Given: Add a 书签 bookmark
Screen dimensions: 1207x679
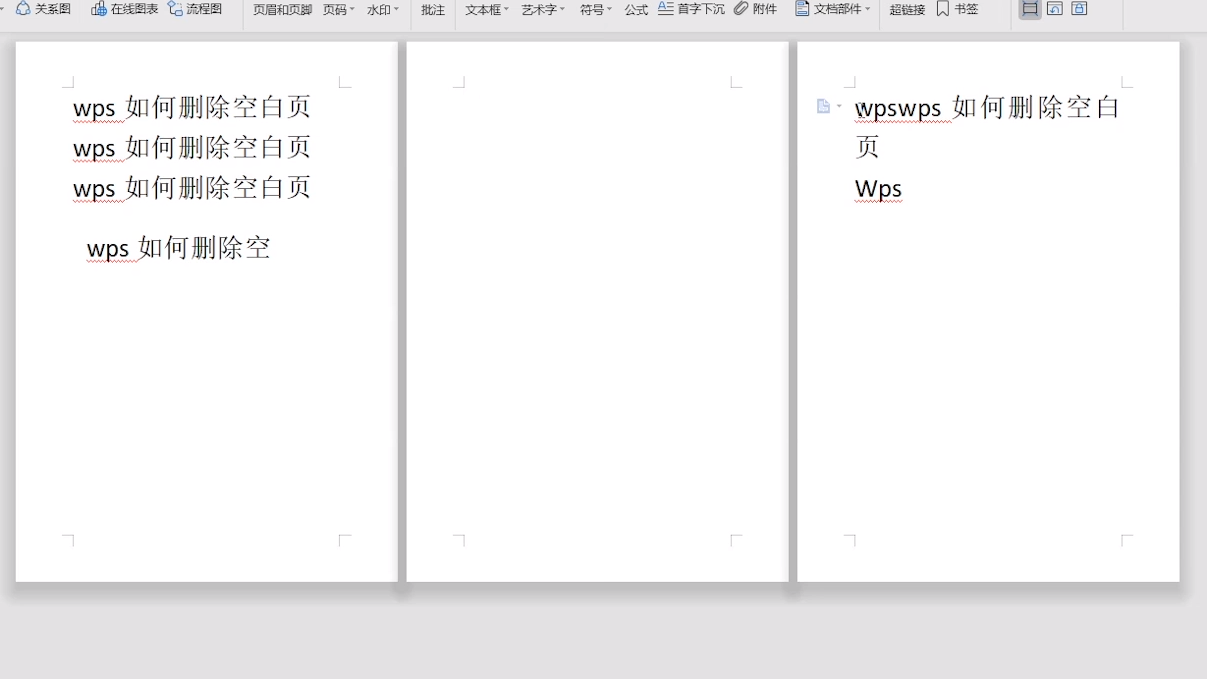Looking at the screenshot, I should tap(943, 9).
